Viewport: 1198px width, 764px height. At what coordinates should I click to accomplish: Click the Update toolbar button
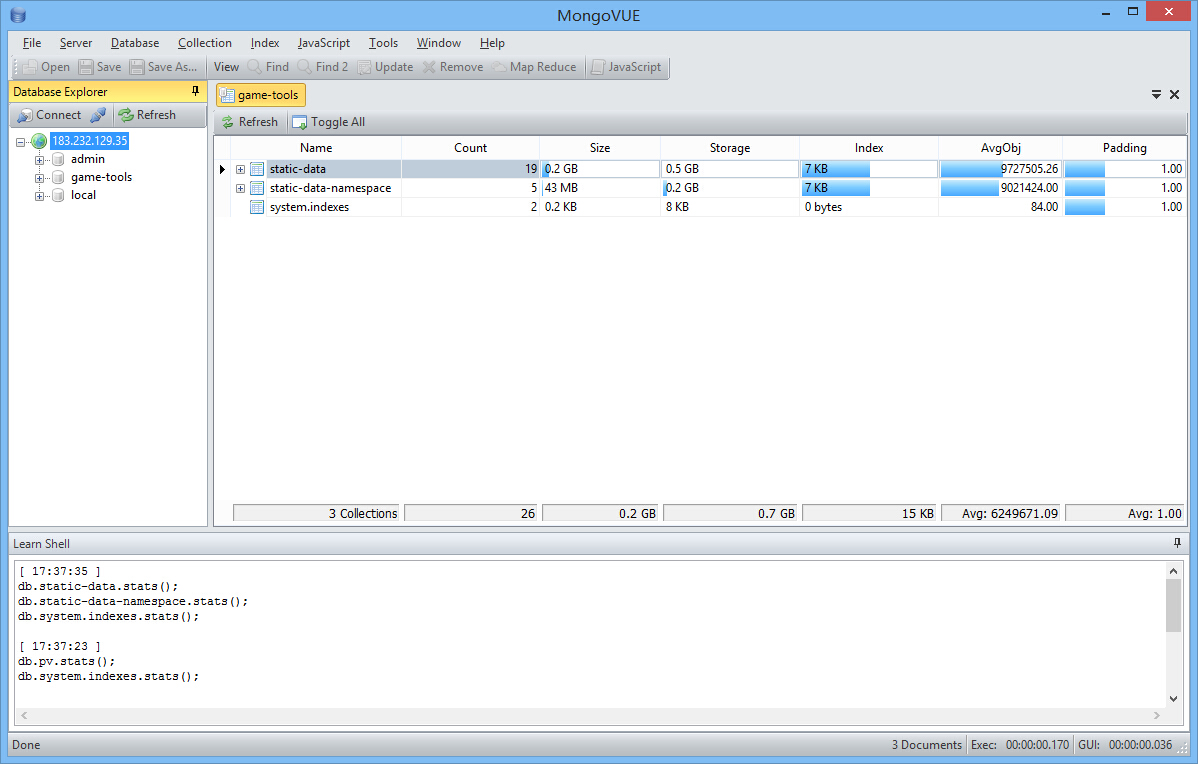(x=385, y=67)
